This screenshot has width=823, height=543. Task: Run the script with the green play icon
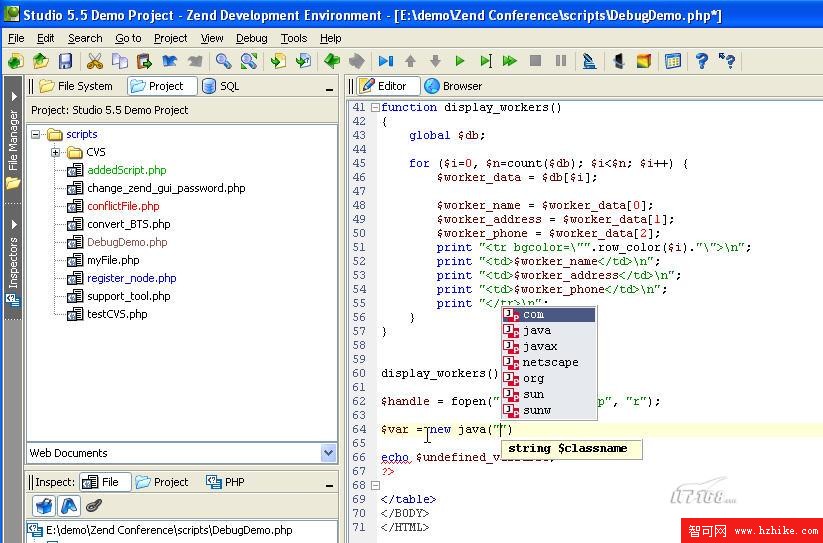click(x=460, y=61)
